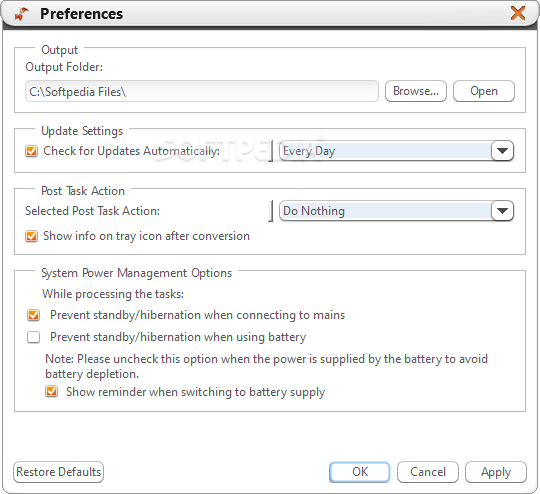
Task: Open the output folder with Open button
Action: (x=484, y=91)
